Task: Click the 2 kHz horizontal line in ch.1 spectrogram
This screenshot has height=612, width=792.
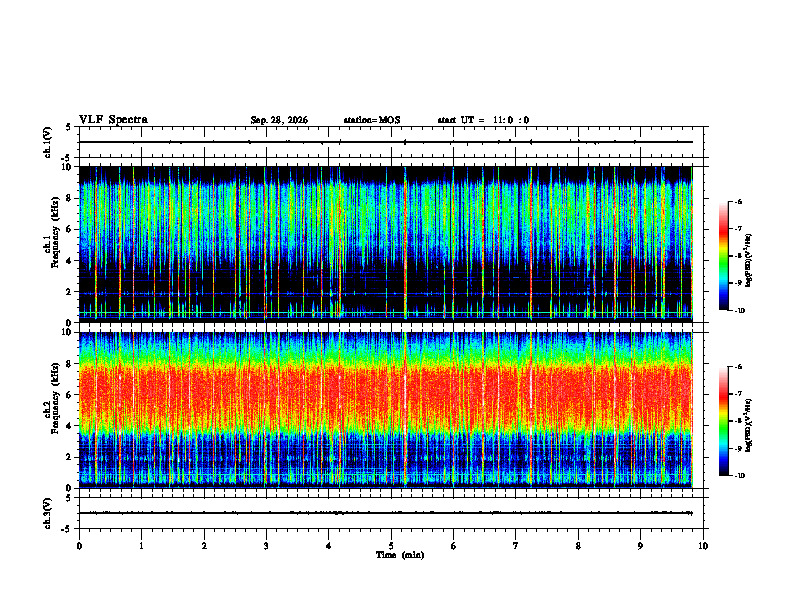Action: (385, 293)
